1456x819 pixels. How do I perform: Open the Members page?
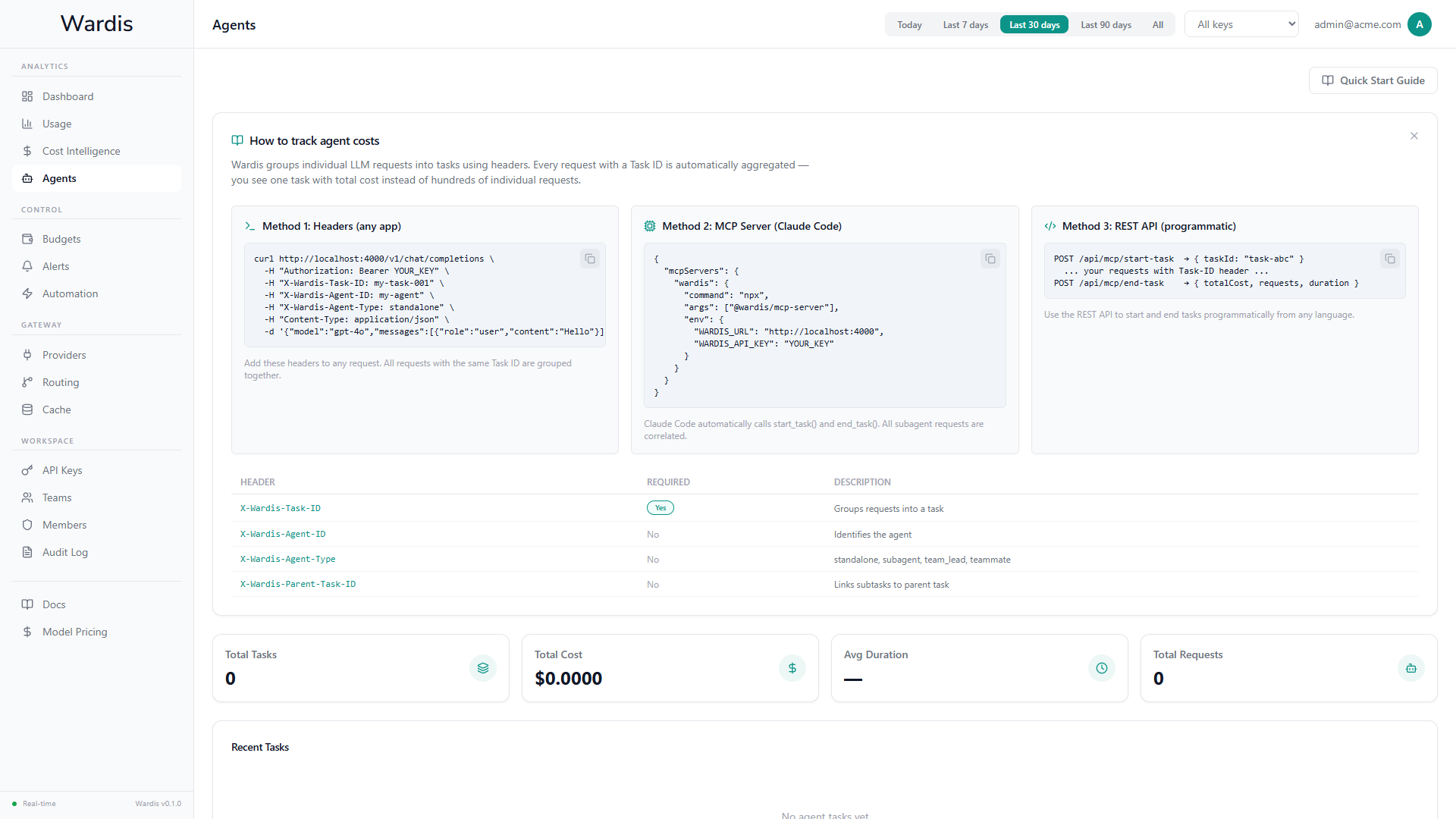[x=97, y=525]
